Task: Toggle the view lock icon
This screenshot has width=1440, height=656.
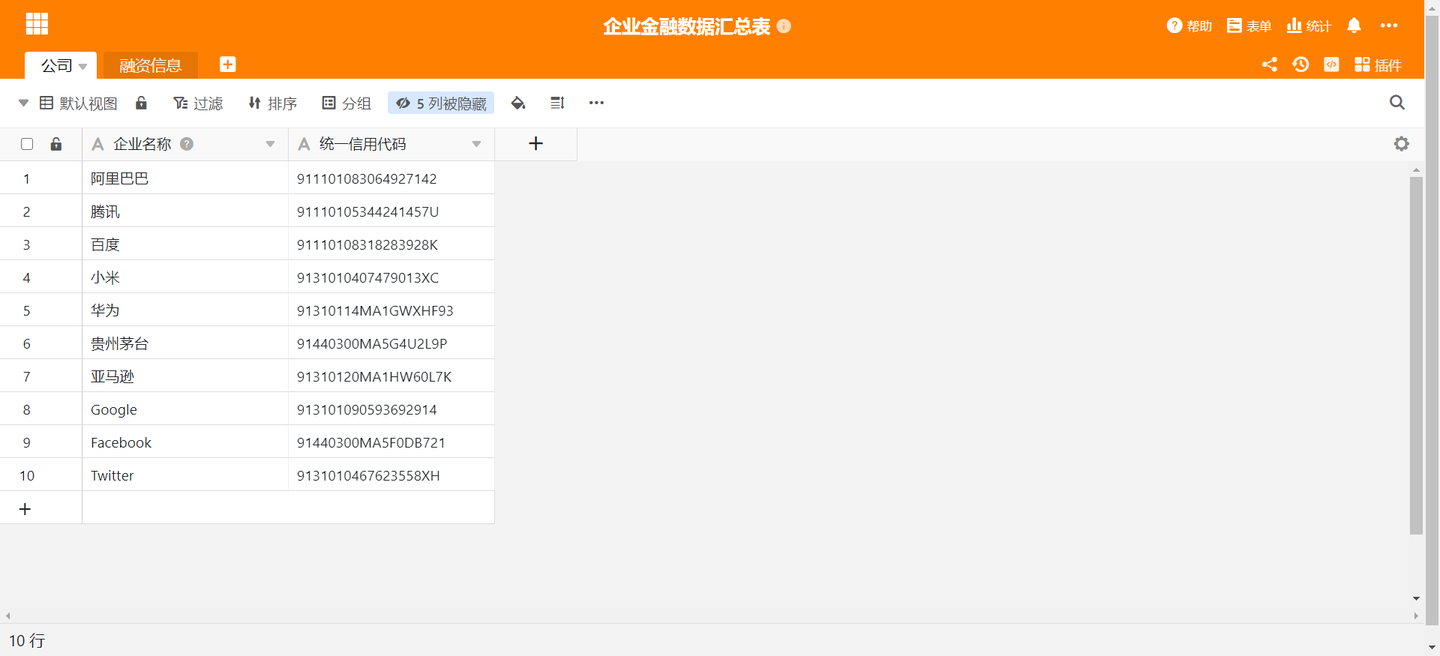Action: tap(141, 102)
